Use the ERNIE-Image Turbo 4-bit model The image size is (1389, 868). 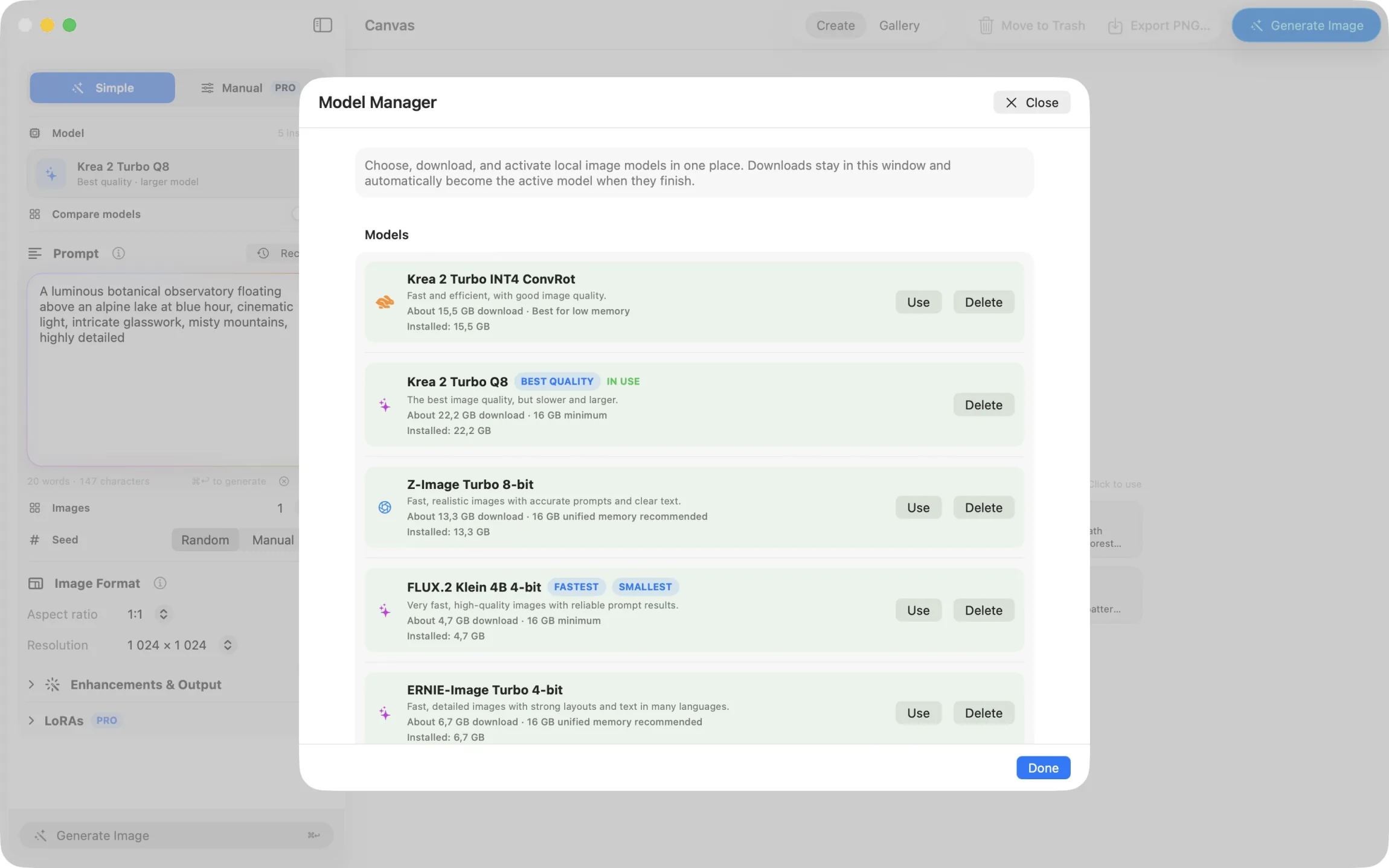click(x=918, y=713)
